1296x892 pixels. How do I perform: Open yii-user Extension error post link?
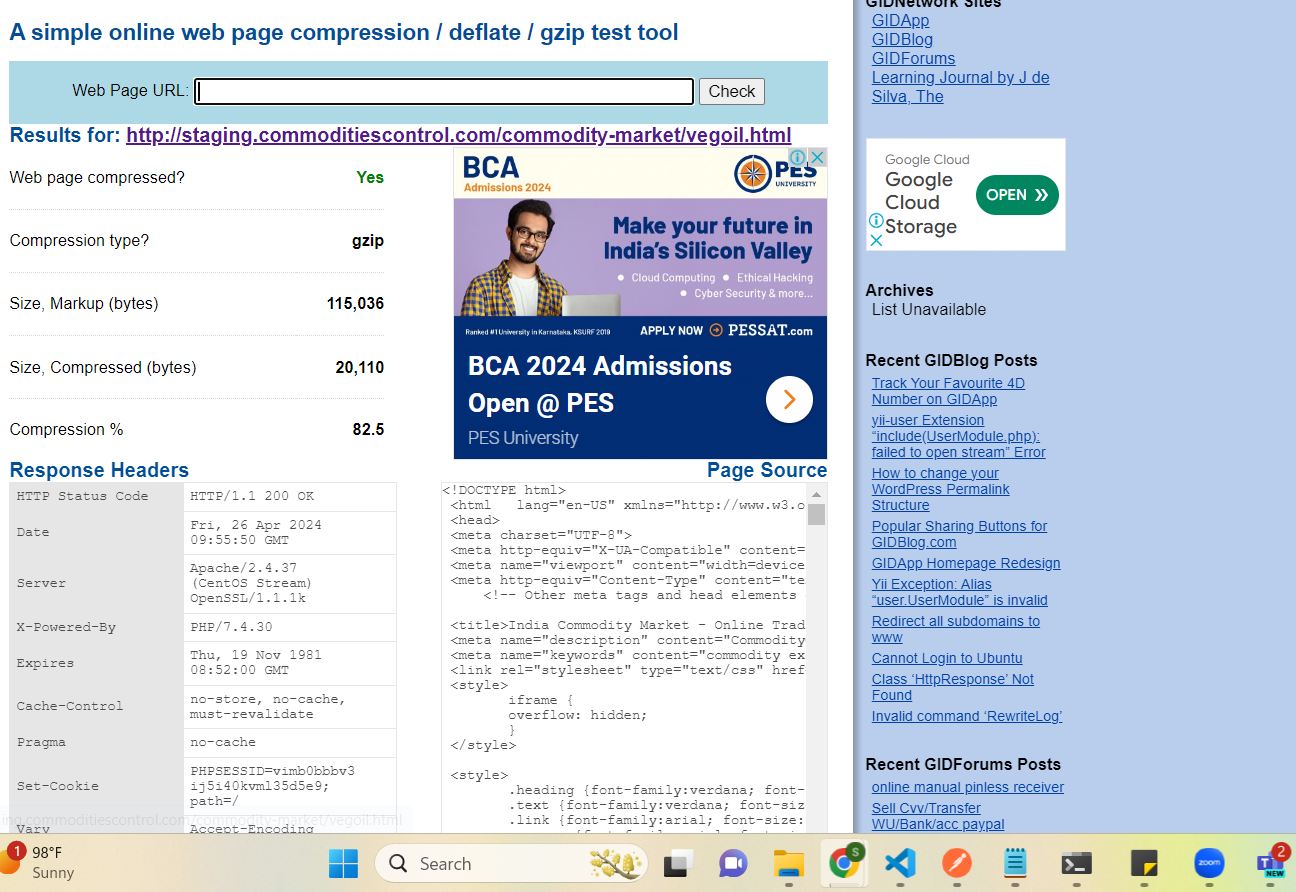[x=958, y=436]
